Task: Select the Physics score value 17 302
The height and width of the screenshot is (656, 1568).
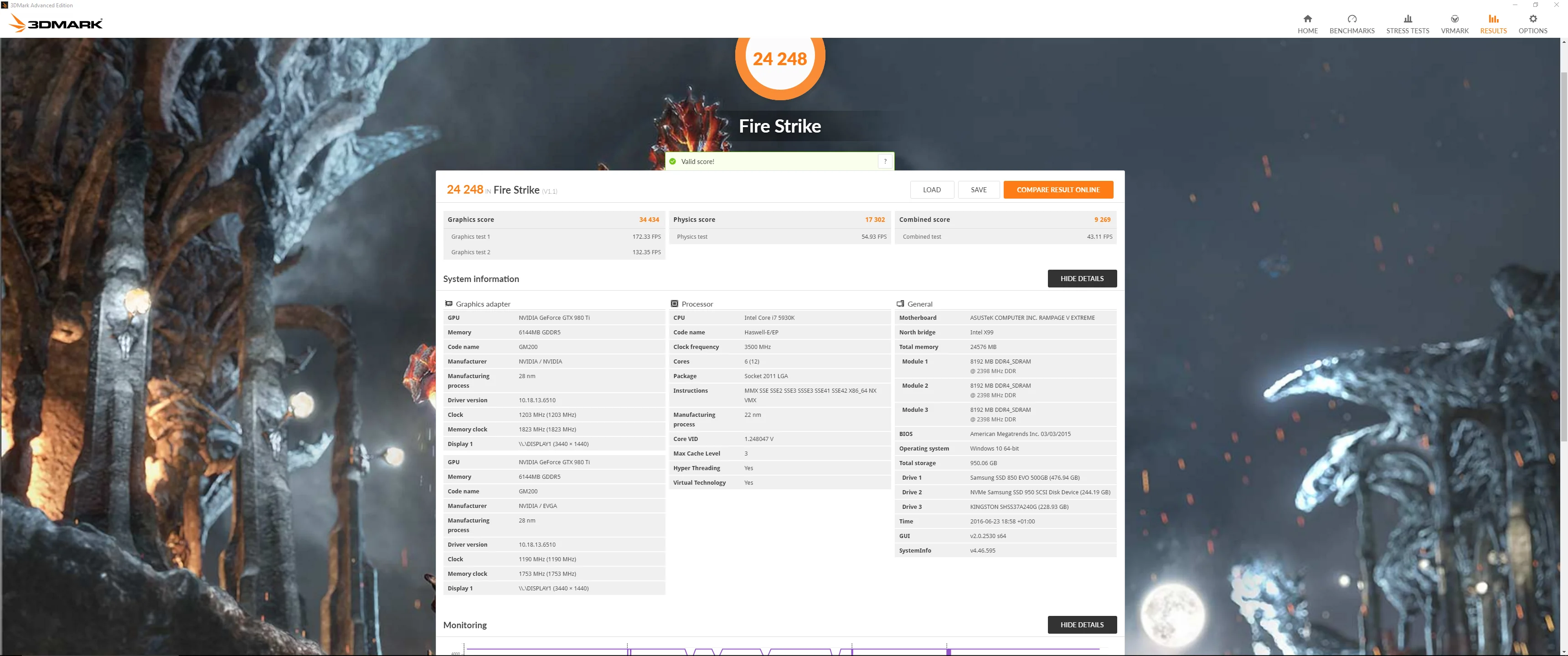Action: coord(875,220)
